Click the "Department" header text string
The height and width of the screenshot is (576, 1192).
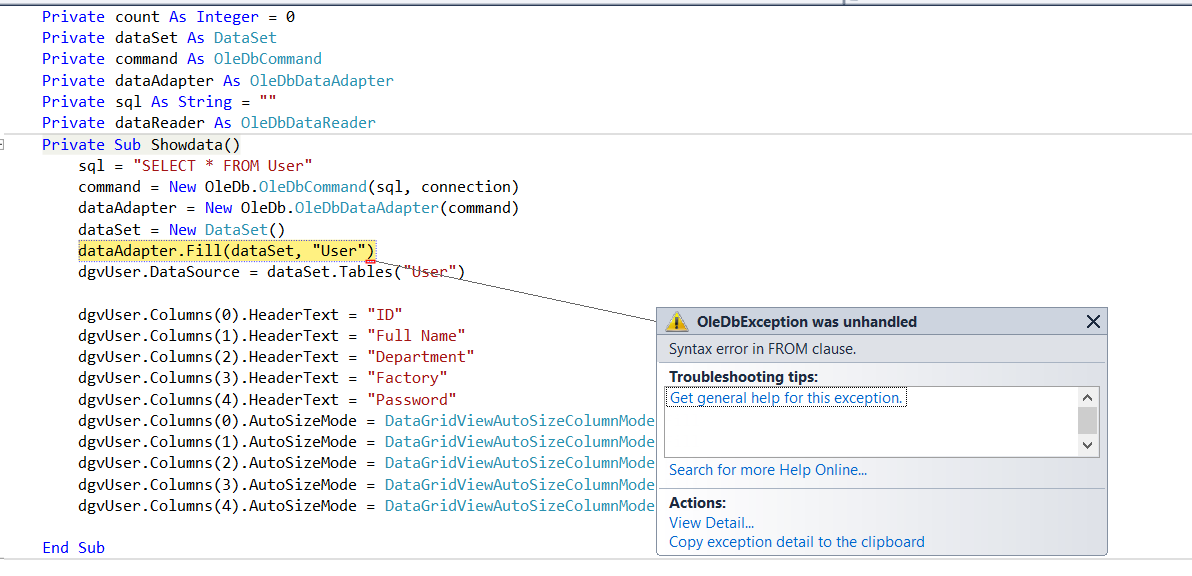tap(420, 356)
